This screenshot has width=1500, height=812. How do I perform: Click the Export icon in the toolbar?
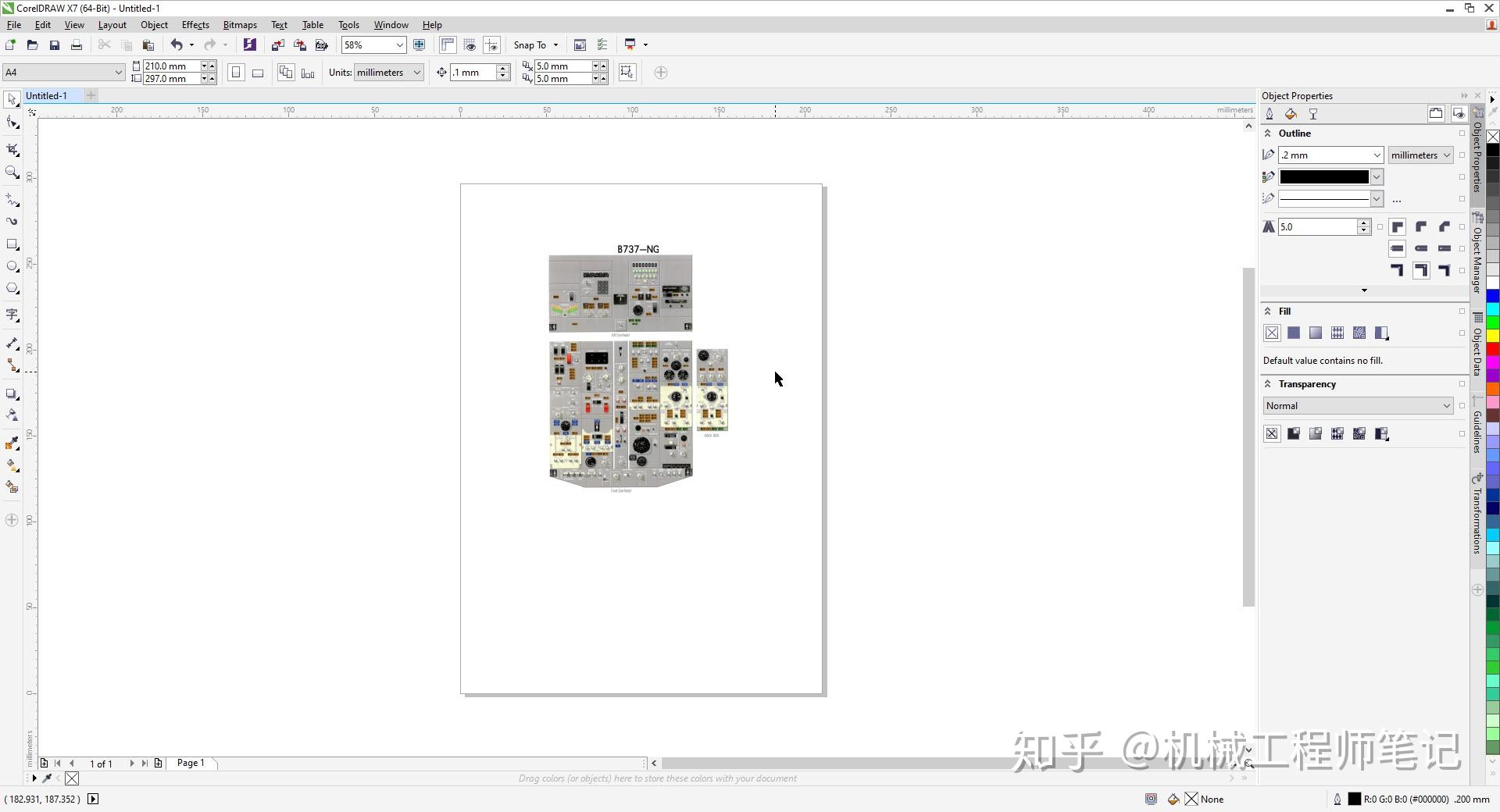[x=299, y=45]
